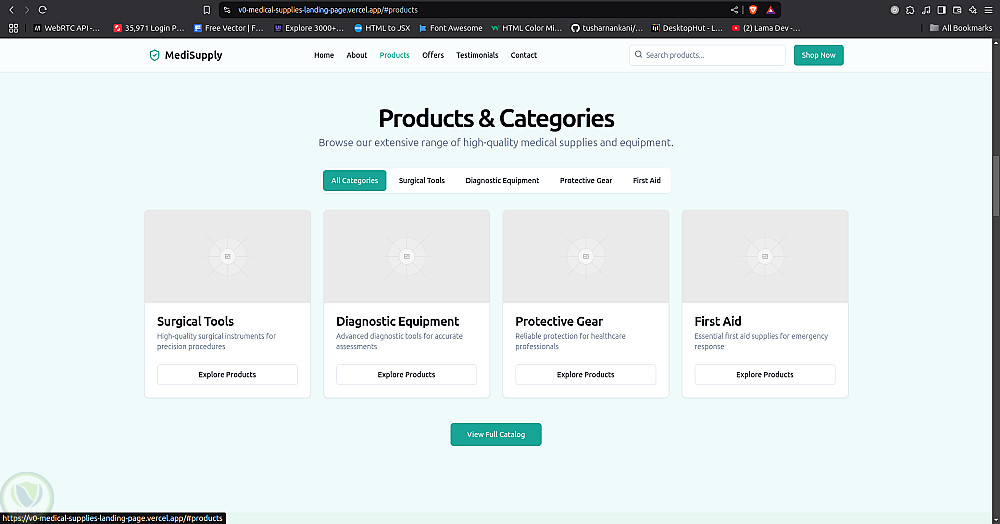Open Brave Rewards triangle icon
The image size is (1000, 524).
(770, 10)
